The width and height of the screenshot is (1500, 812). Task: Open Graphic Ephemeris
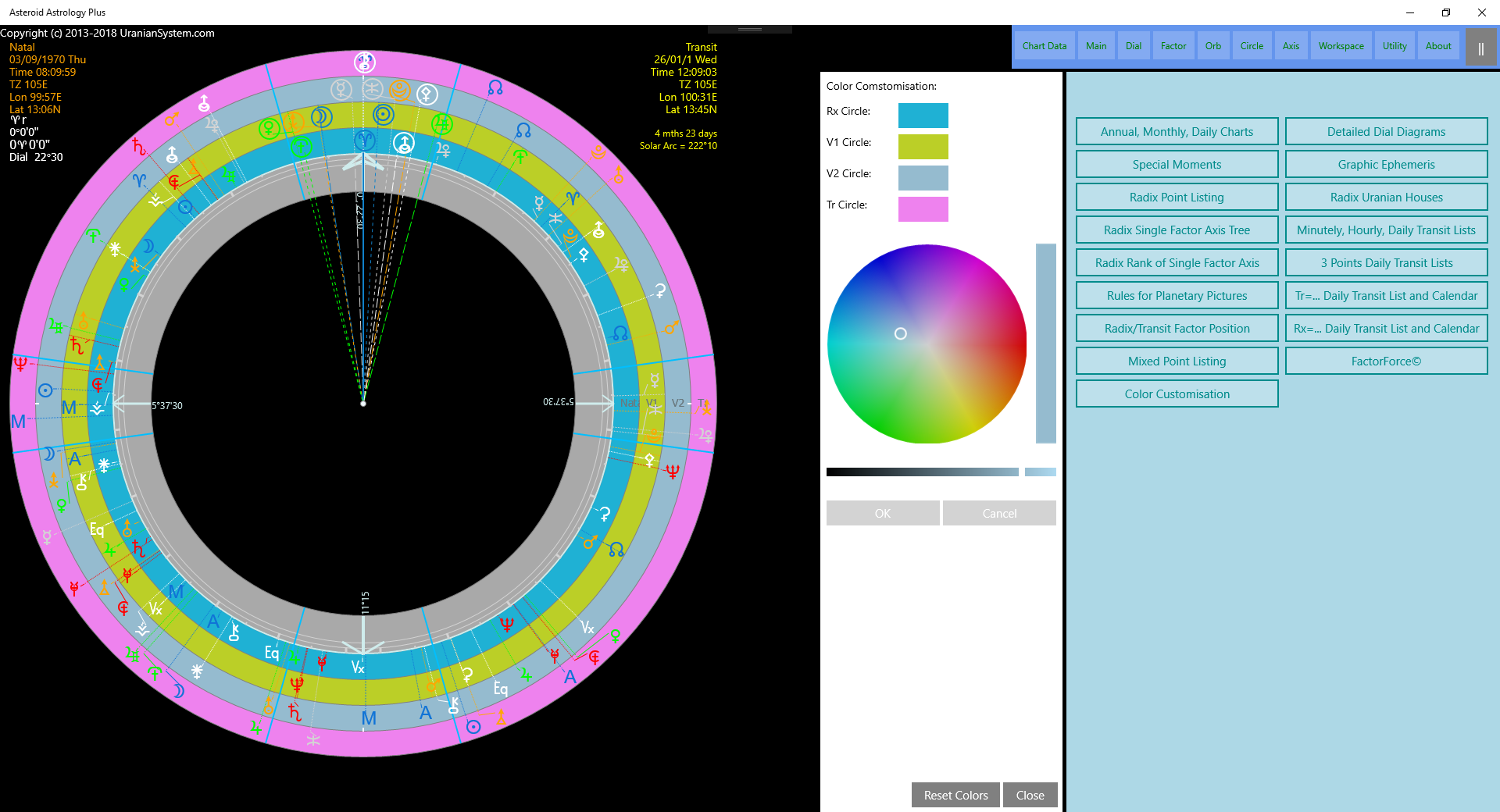1386,164
